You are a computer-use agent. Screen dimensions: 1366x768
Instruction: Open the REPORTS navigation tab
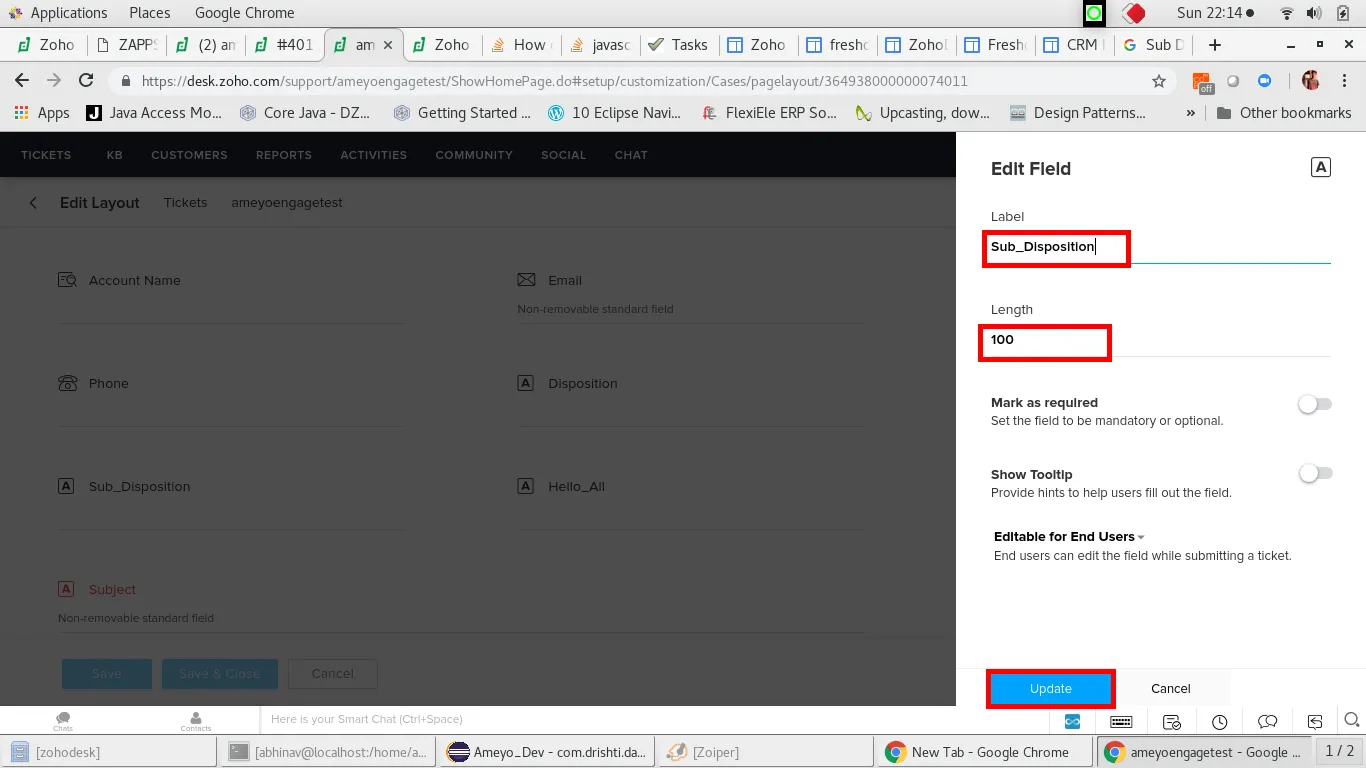[284, 155]
